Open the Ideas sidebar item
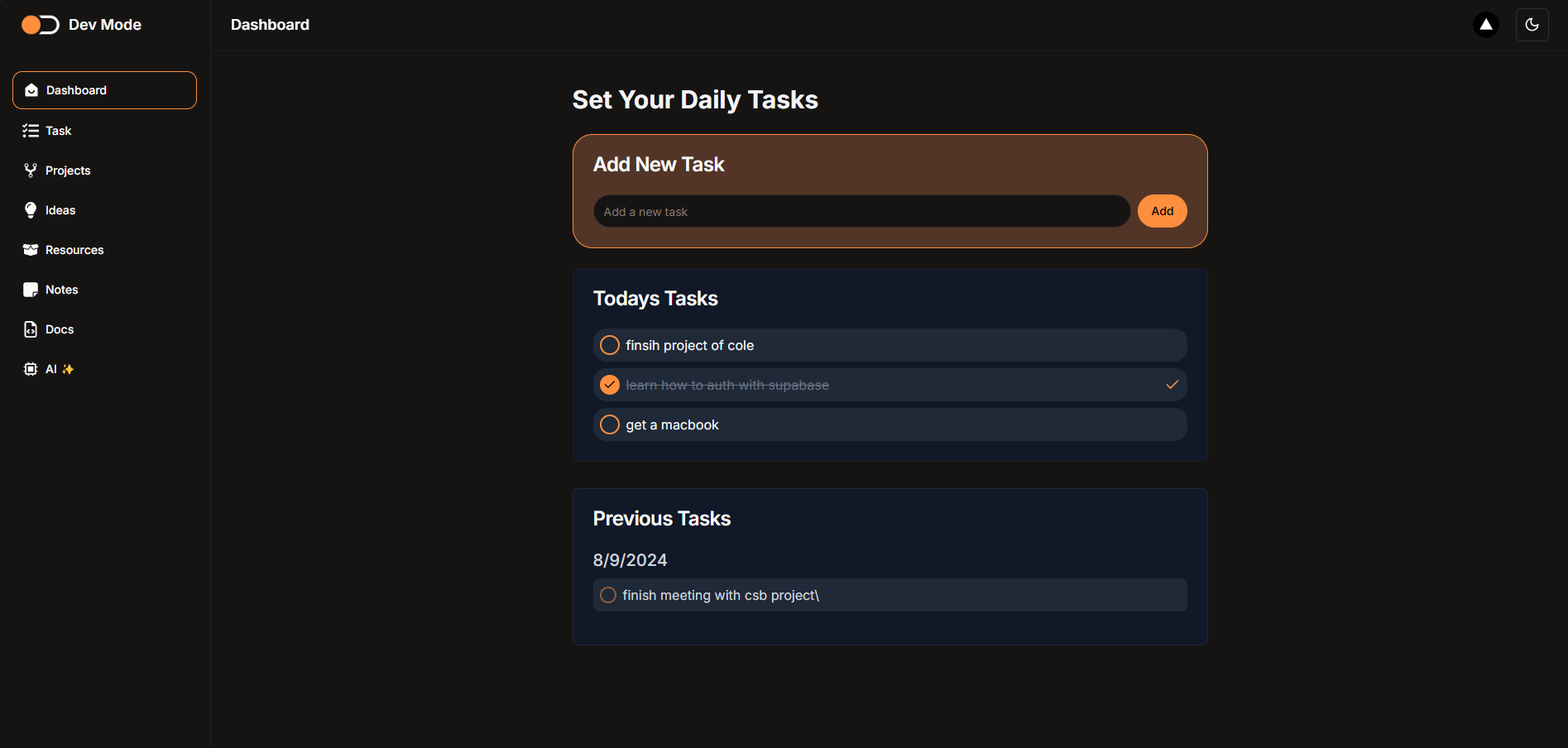The image size is (1568, 748). point(60,210)
